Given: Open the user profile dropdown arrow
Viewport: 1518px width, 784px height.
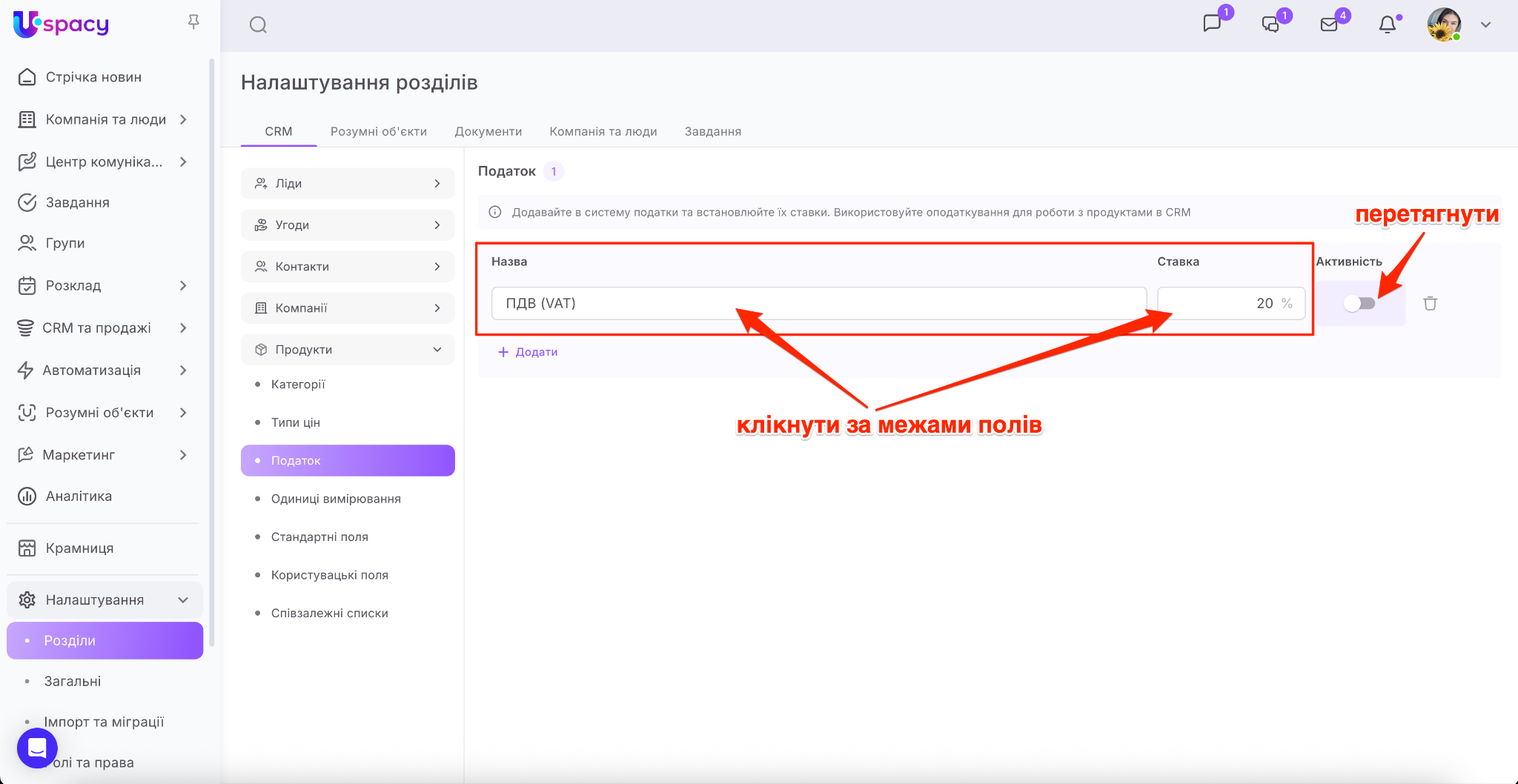Looking at the screenshot, I should coord(1485,24).
